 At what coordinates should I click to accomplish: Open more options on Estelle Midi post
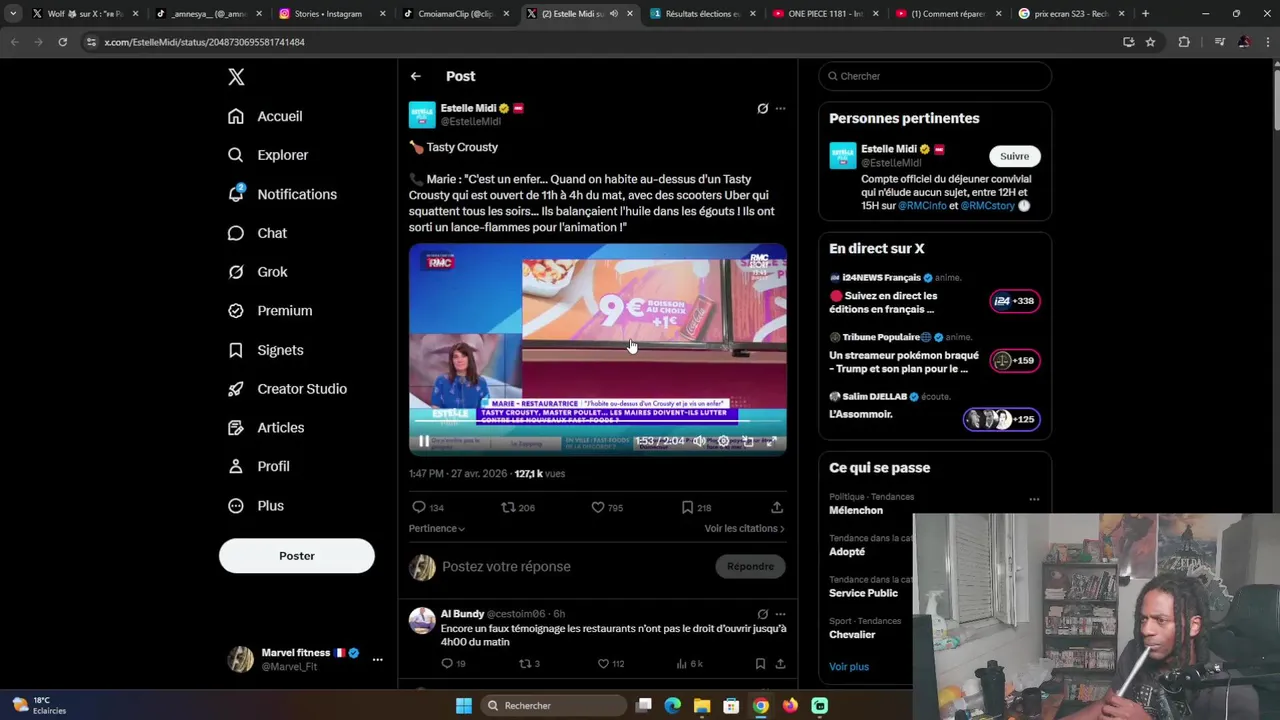(x=780, y=108)
